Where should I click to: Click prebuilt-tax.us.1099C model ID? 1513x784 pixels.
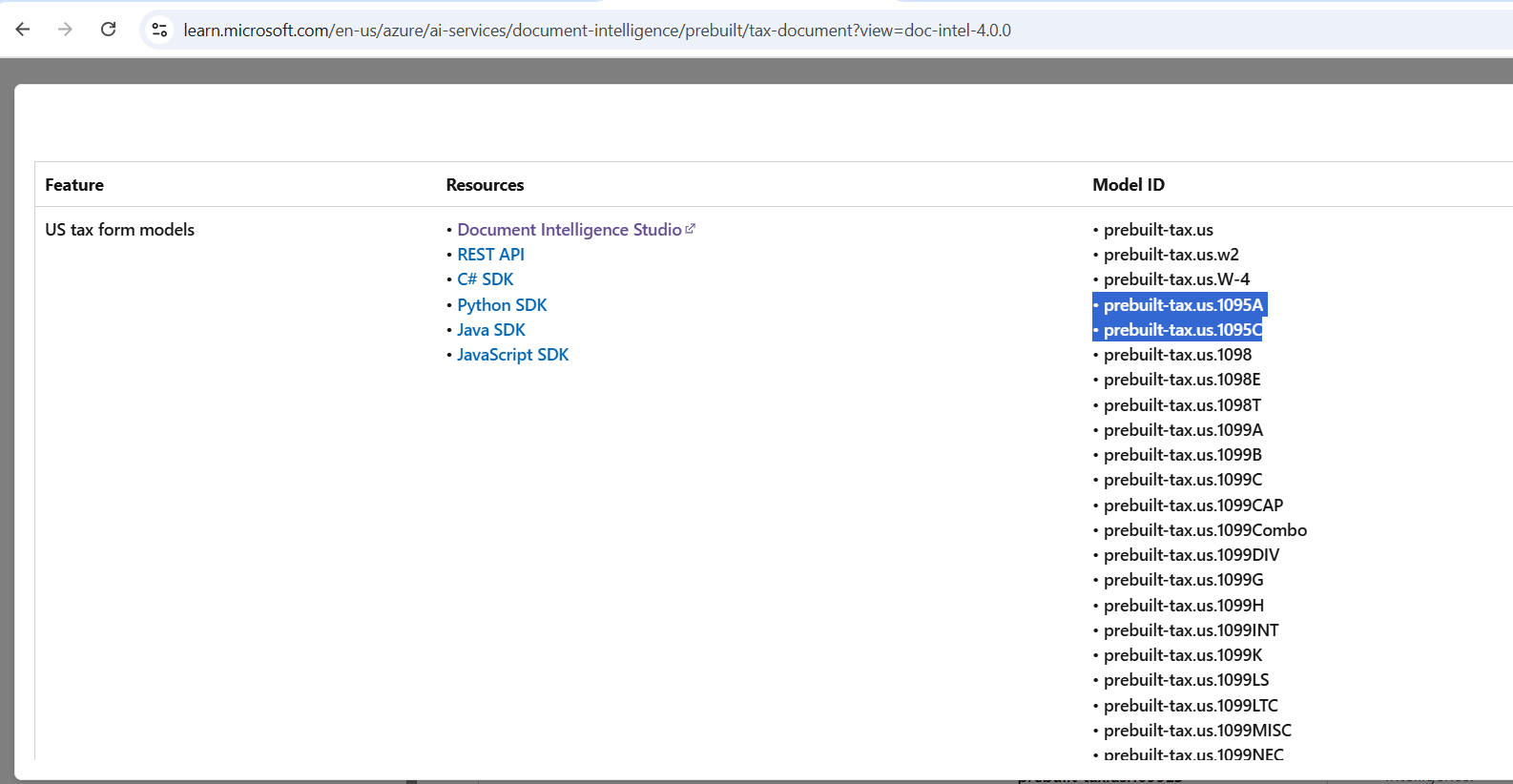[x=1183, y=480]
